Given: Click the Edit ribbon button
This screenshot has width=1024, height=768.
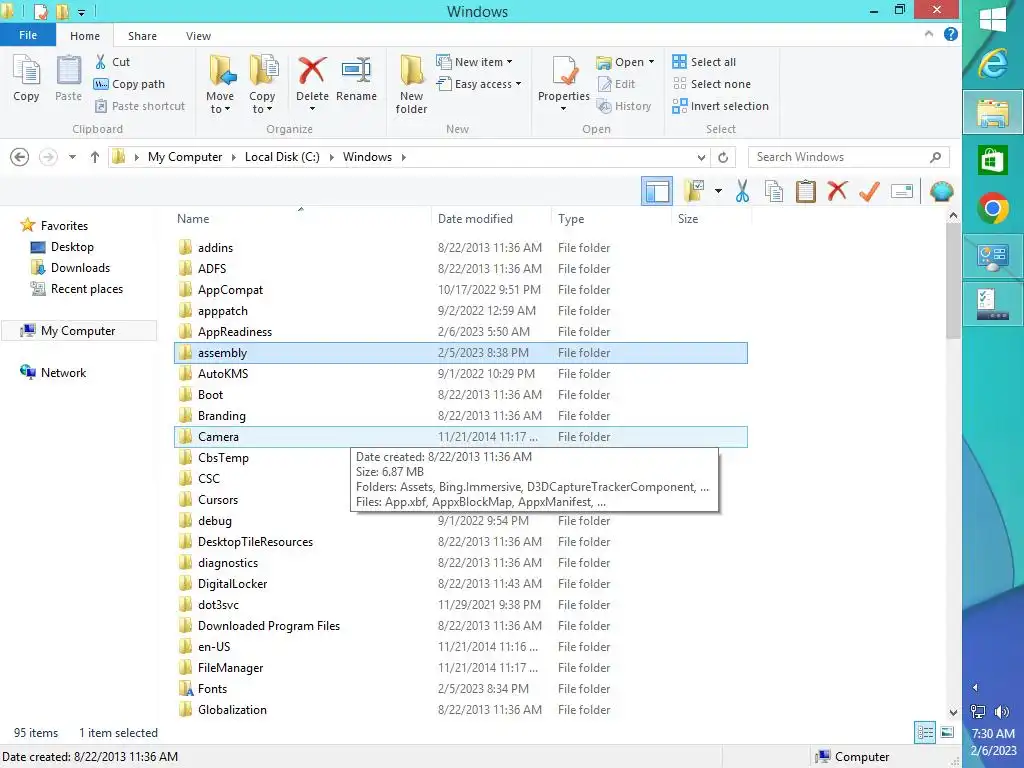Looking at the screenshot, I should 616,84.
